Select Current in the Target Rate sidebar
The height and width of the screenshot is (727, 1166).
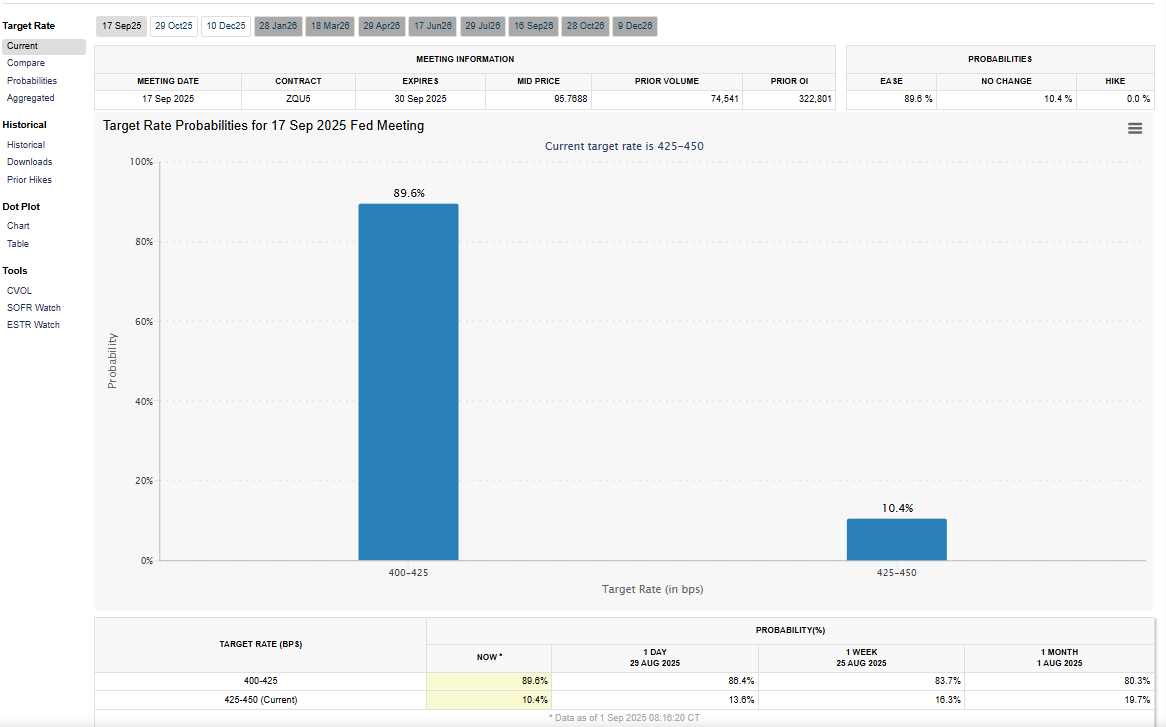point(23,46)
